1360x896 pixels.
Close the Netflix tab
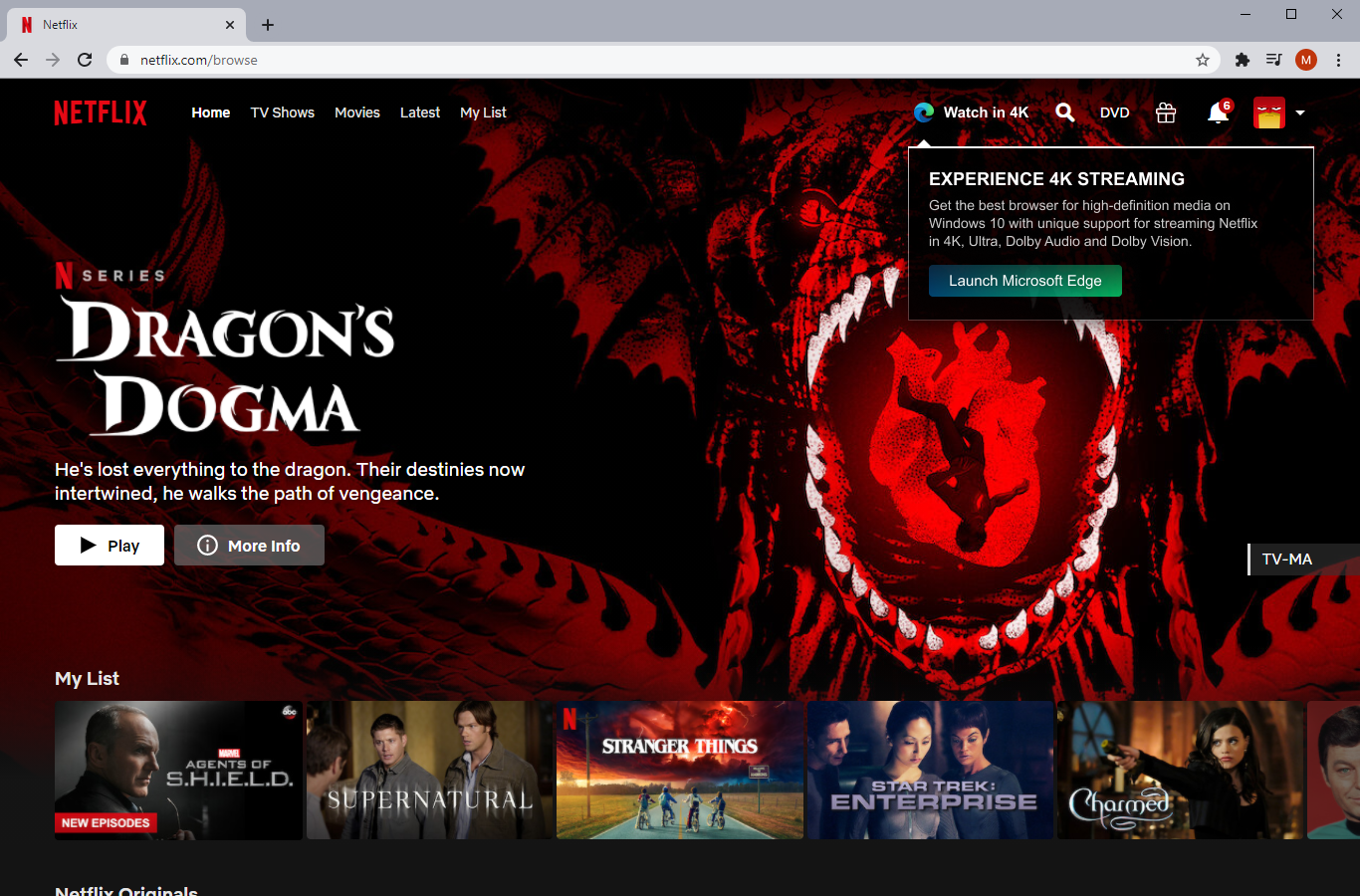(230, 25)
